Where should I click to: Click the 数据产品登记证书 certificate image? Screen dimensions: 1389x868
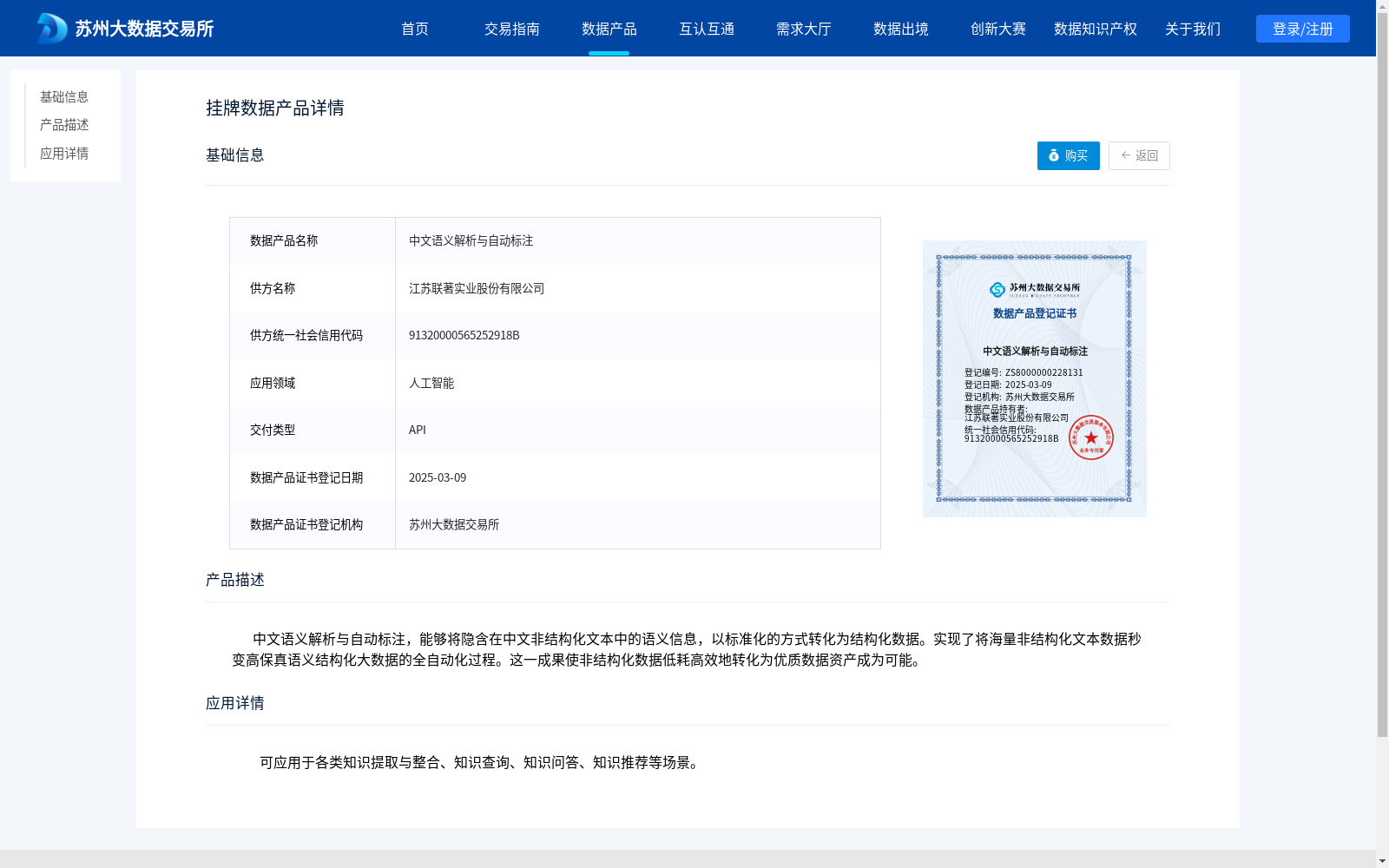[x=1034, y=378]
